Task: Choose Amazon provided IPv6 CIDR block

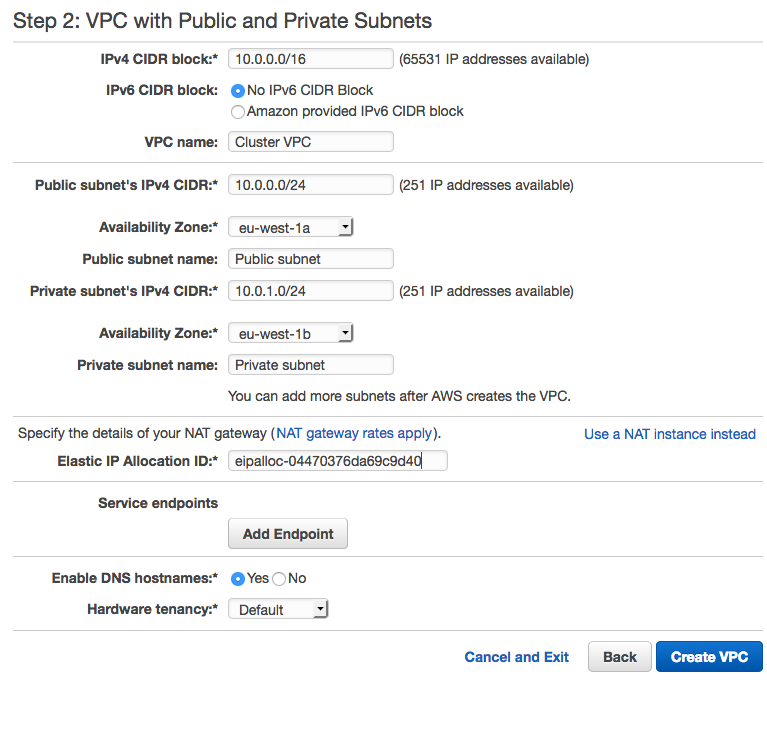Action: [x=238, y=112]
